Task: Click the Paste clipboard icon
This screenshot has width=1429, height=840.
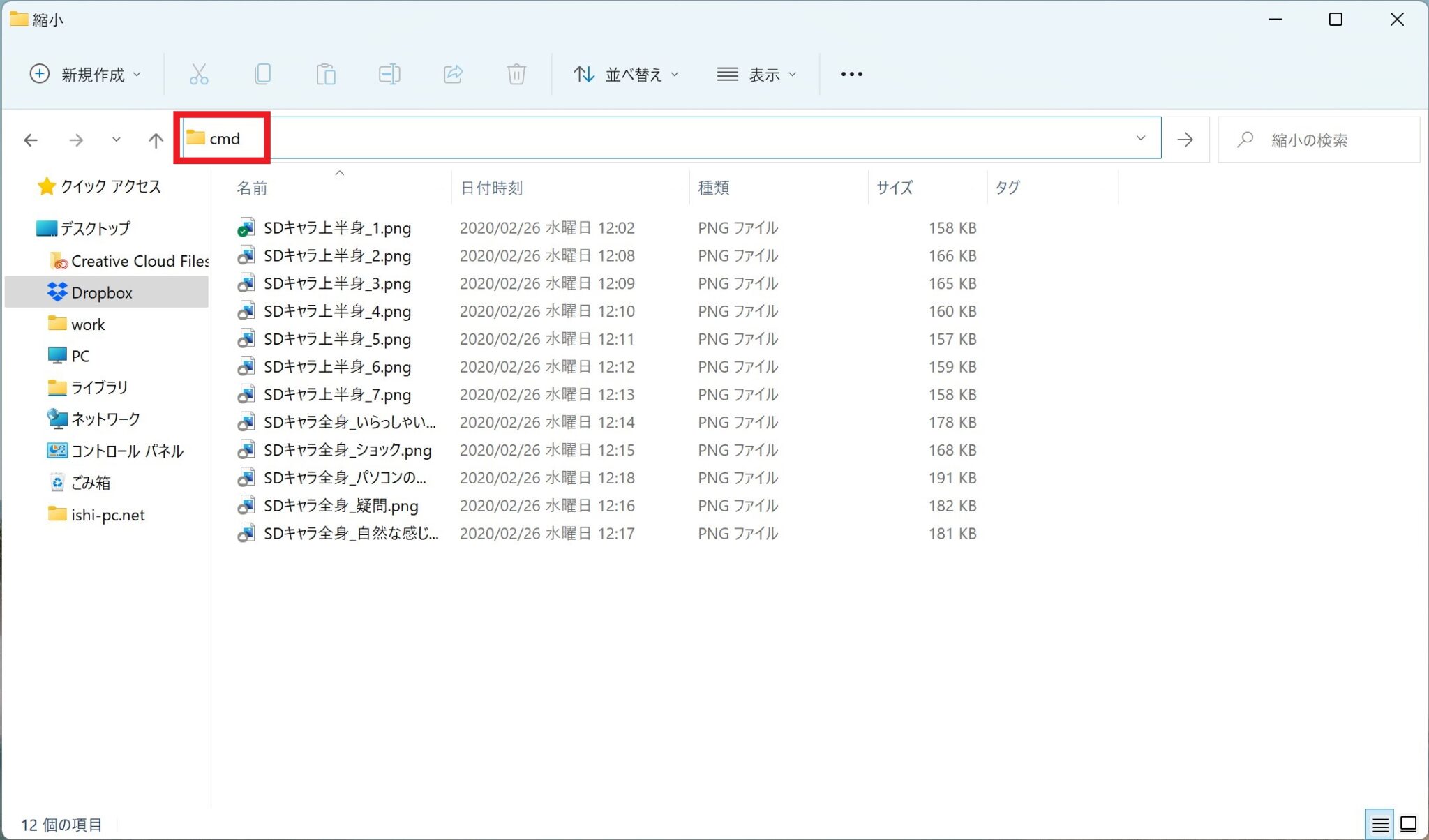Action: point(326,74)
